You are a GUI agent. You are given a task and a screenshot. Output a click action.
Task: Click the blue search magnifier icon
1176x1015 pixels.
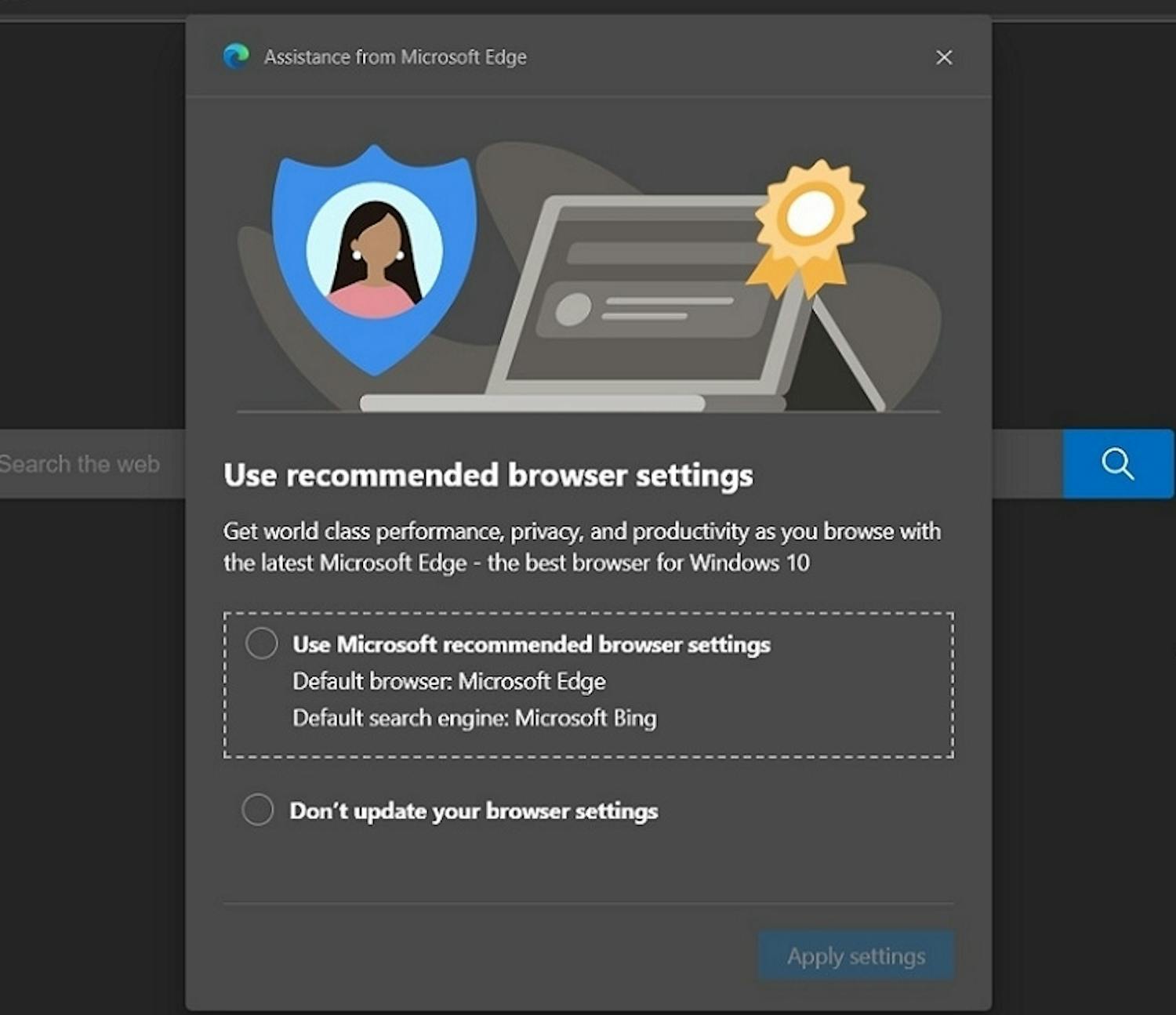(x=1116, y=463)
